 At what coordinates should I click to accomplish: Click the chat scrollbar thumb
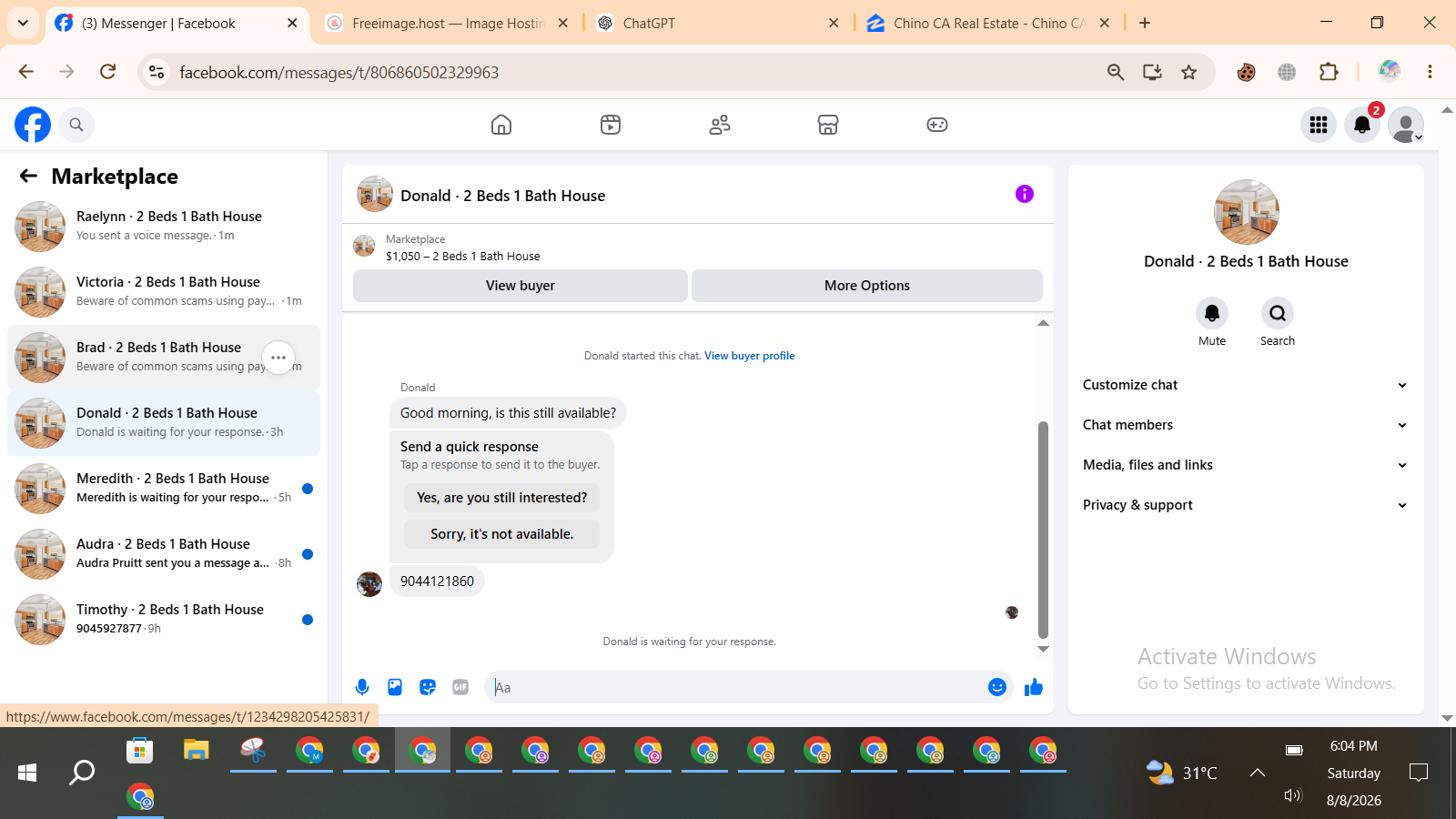coord(1043,530)
